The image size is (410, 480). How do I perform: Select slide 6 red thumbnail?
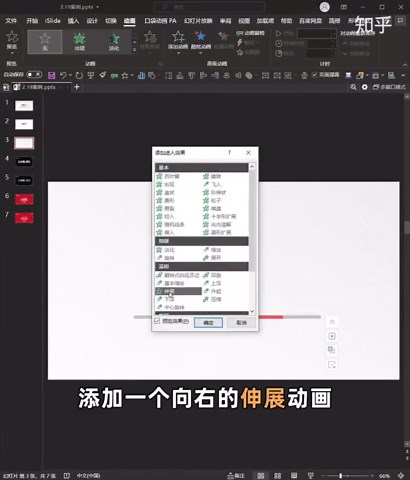(24, 199)
